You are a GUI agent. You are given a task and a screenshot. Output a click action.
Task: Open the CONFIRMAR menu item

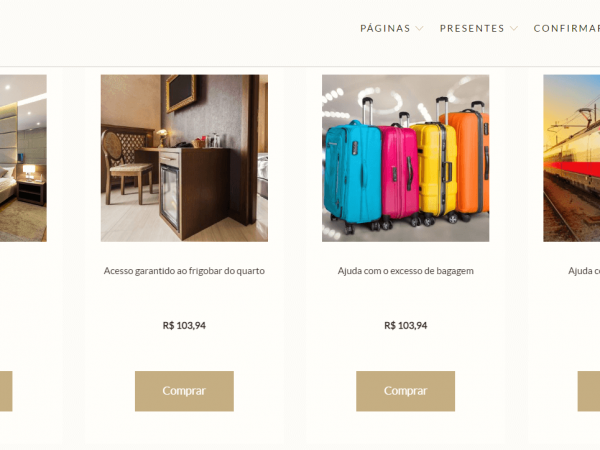567,28
